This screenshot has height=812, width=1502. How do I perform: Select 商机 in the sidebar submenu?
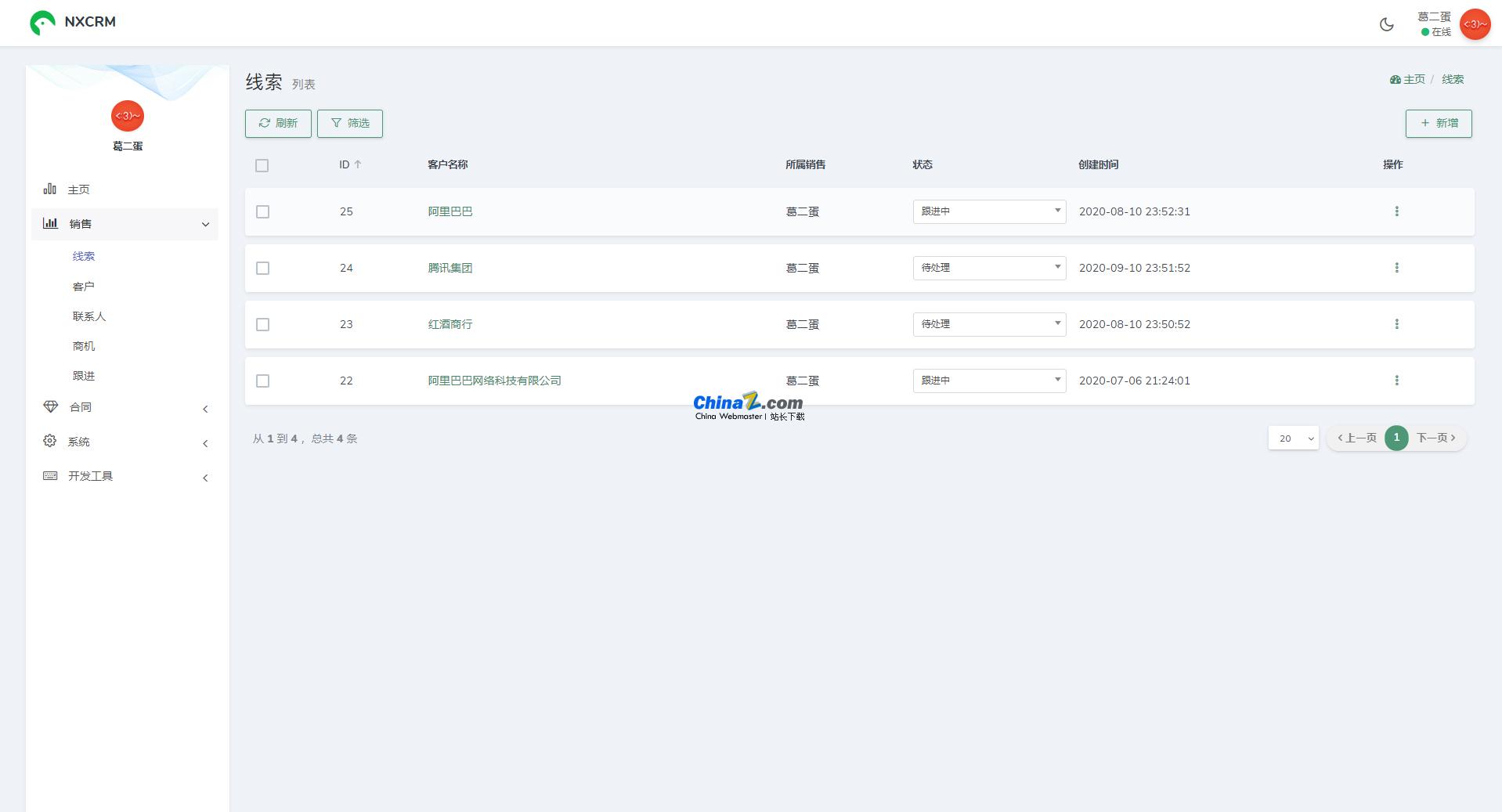pyautogui.click(x=84, y=346)
